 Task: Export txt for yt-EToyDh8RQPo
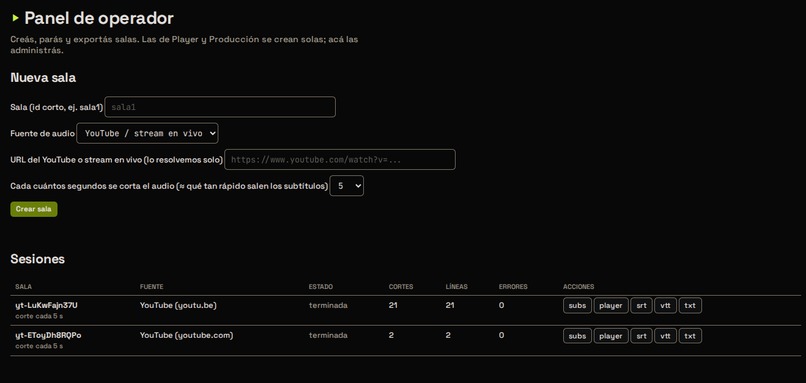[690, 336]
